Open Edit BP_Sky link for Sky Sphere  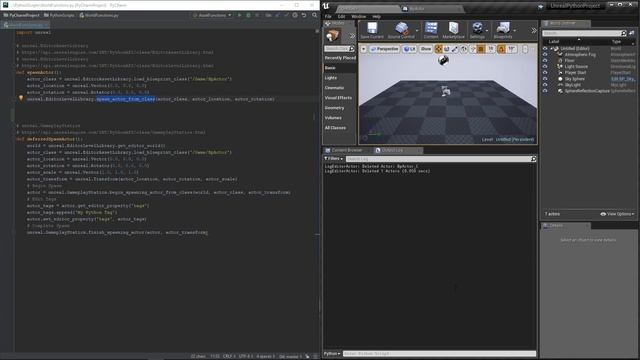[623, 79]
